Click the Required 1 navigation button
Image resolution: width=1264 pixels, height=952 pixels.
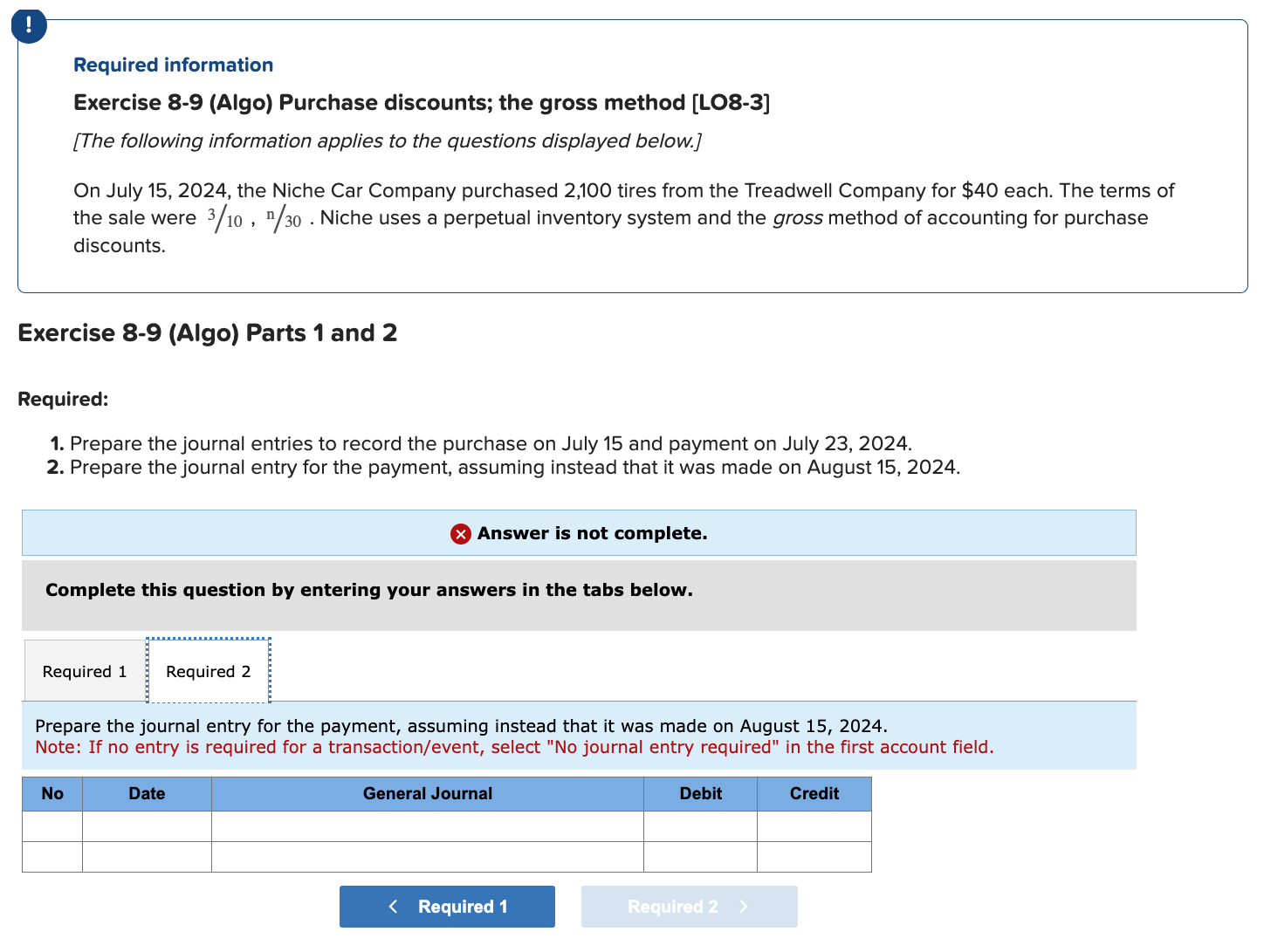pyautogui.click(x=447, y=906)
